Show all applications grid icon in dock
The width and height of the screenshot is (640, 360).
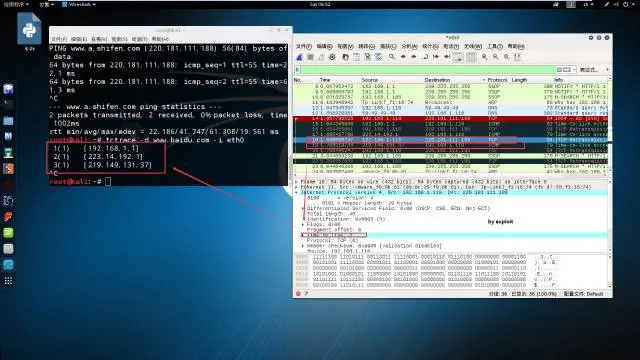[x=8, y=281]
